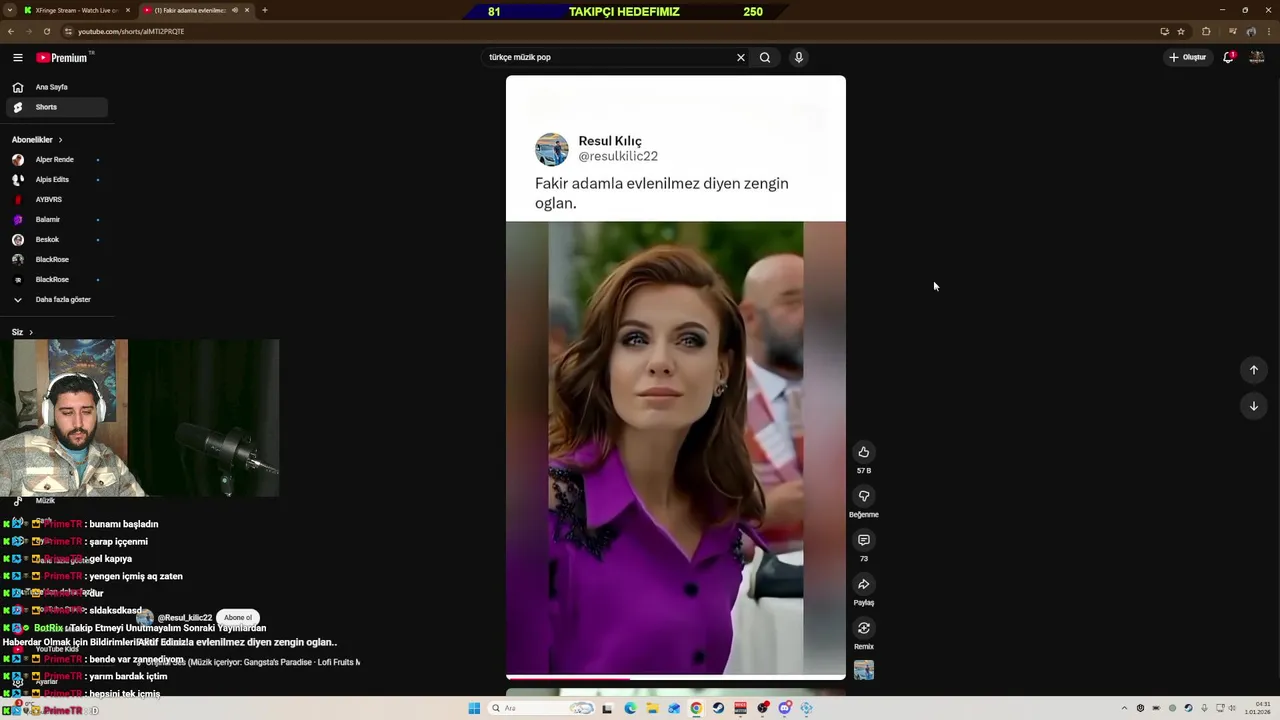Reload the YouTube page

coord(46,31)
